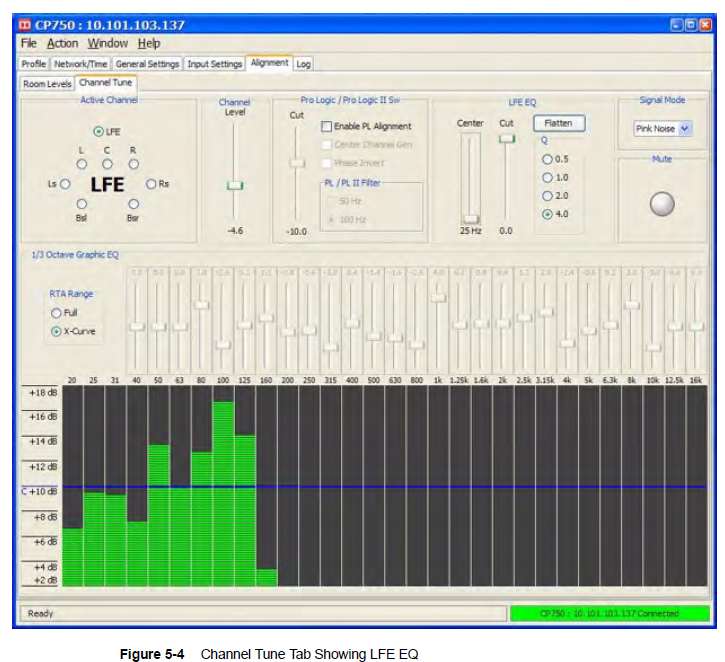Image resolution: width=725 pixels, height=662 pixels.
Task: Select Full RTA Range
Action: pyautogui.click(x=56, y=313)
